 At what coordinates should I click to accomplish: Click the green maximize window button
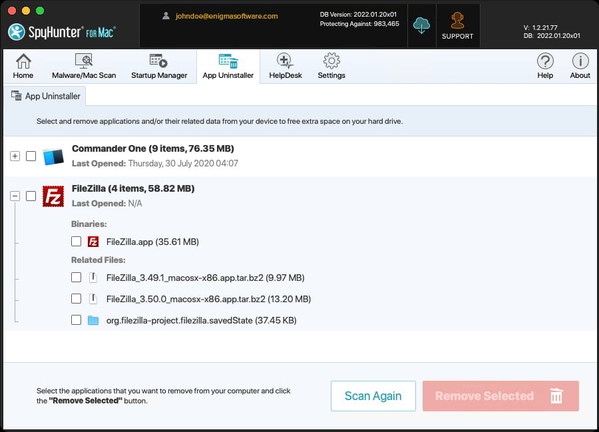click(x=40, y=10)
